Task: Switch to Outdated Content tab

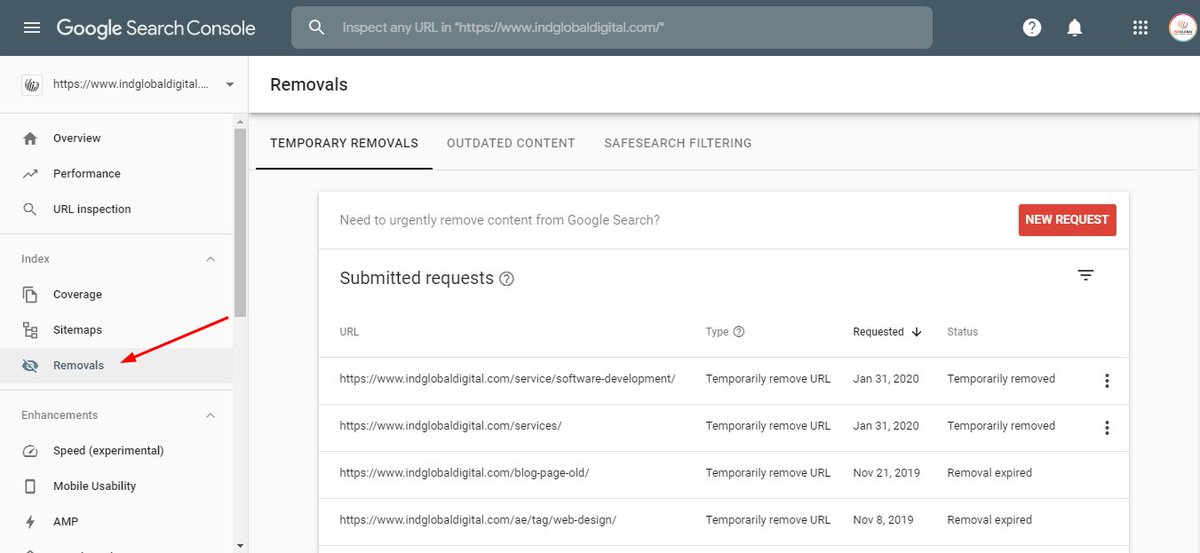Action: click(x=511, y=143)
